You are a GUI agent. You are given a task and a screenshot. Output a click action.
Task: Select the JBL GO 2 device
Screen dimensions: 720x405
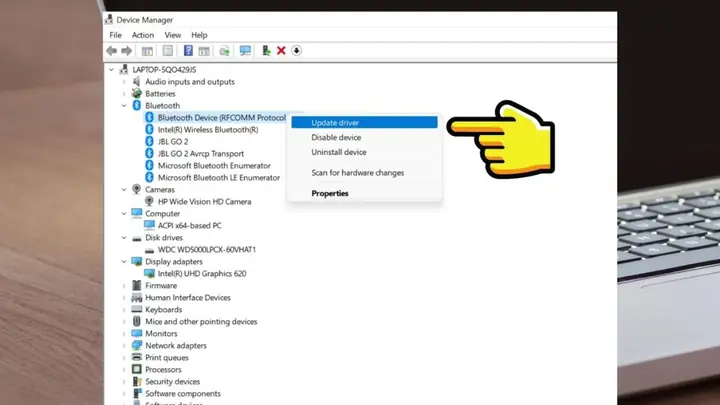tap(173, 141)
